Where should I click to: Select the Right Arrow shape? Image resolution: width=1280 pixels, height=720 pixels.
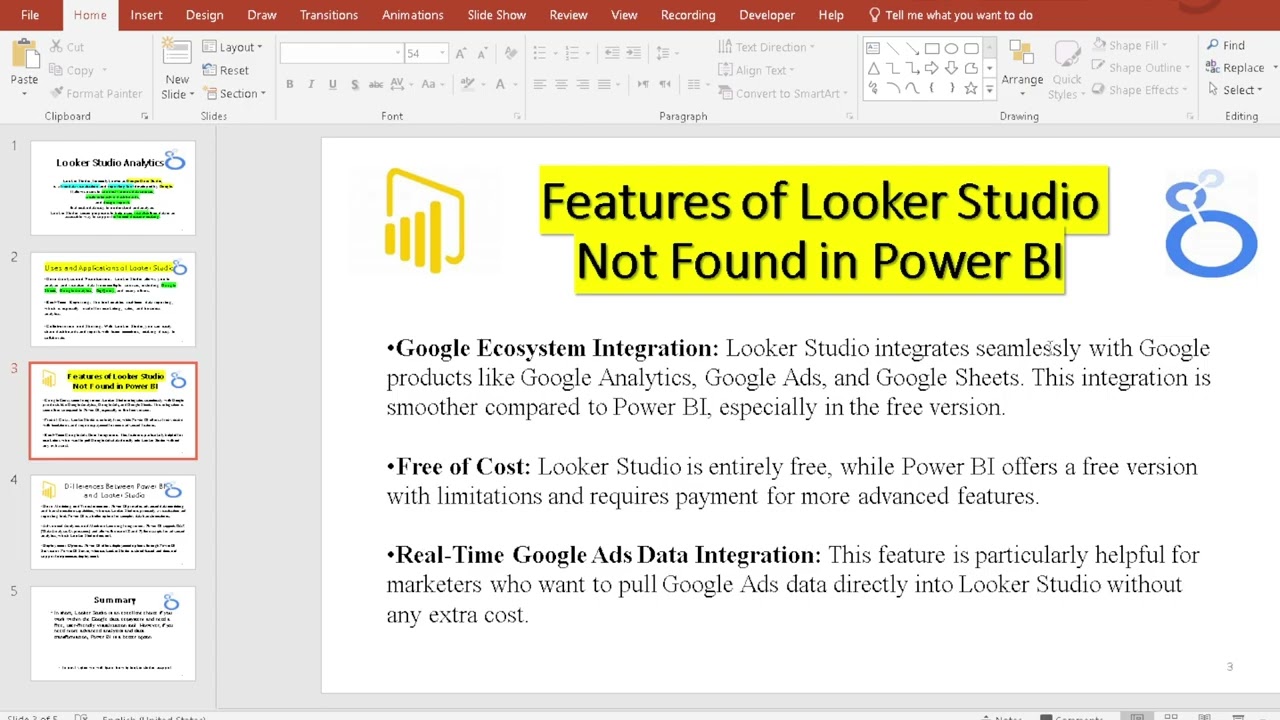(931, 68)
